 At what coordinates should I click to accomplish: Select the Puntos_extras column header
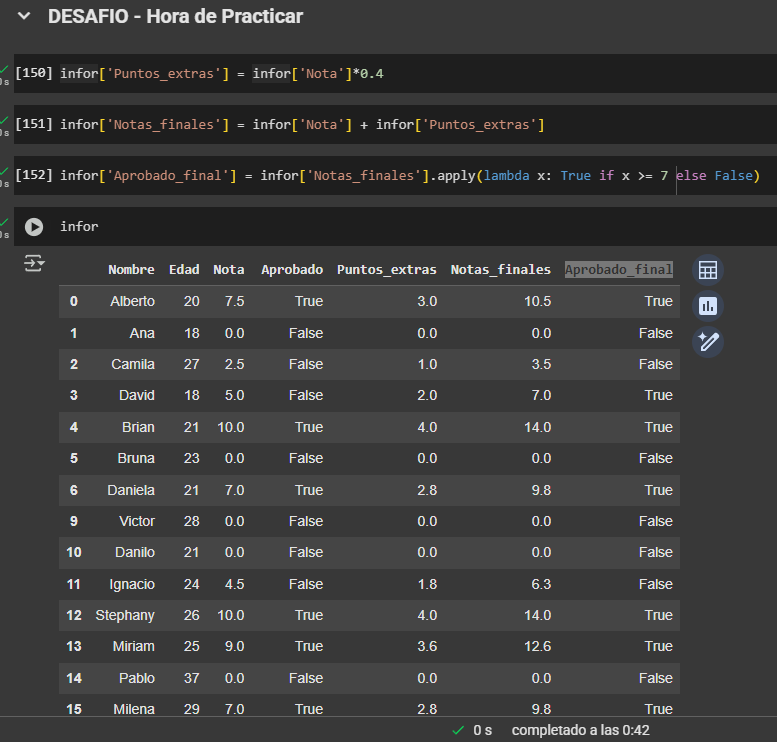(386, 270)
